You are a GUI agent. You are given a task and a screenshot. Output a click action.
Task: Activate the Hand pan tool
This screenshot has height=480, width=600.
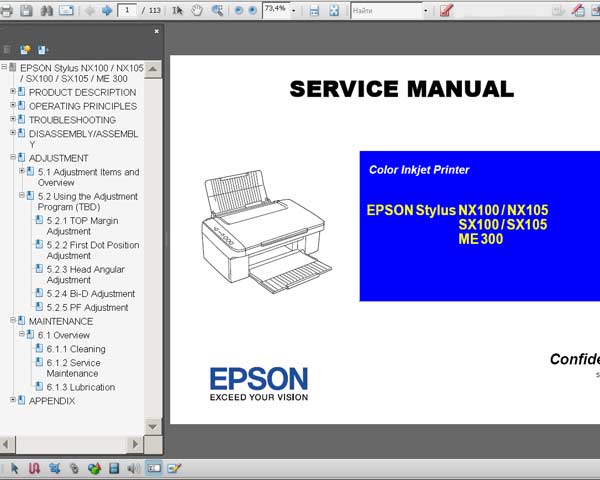pyautogui.click(x=197, y=11)
